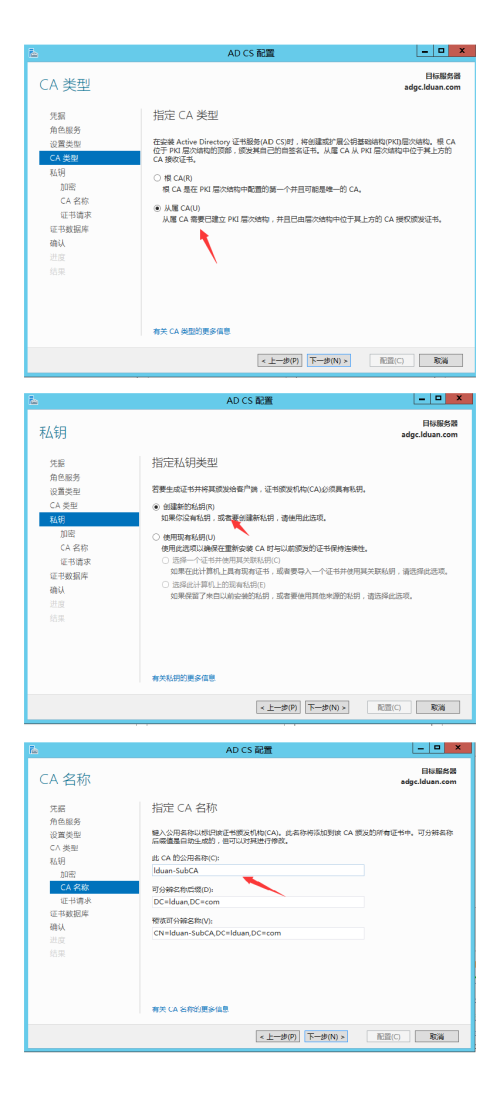Go to 设置类型 step in CA 名称 window sidebar

[x=65, y=834]
